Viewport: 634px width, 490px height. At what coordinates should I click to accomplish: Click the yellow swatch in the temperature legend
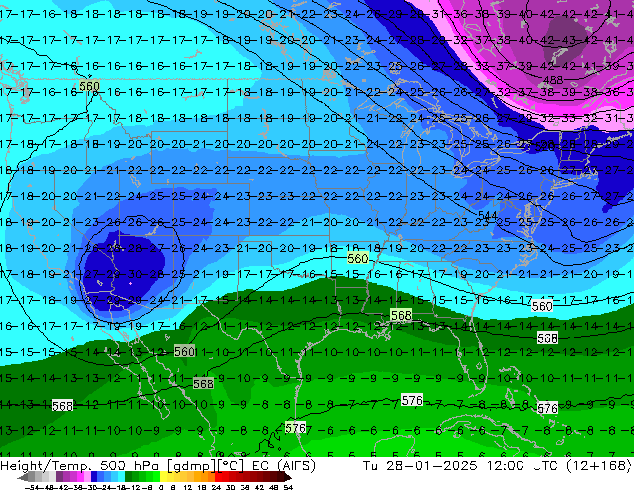pos(163,477)
